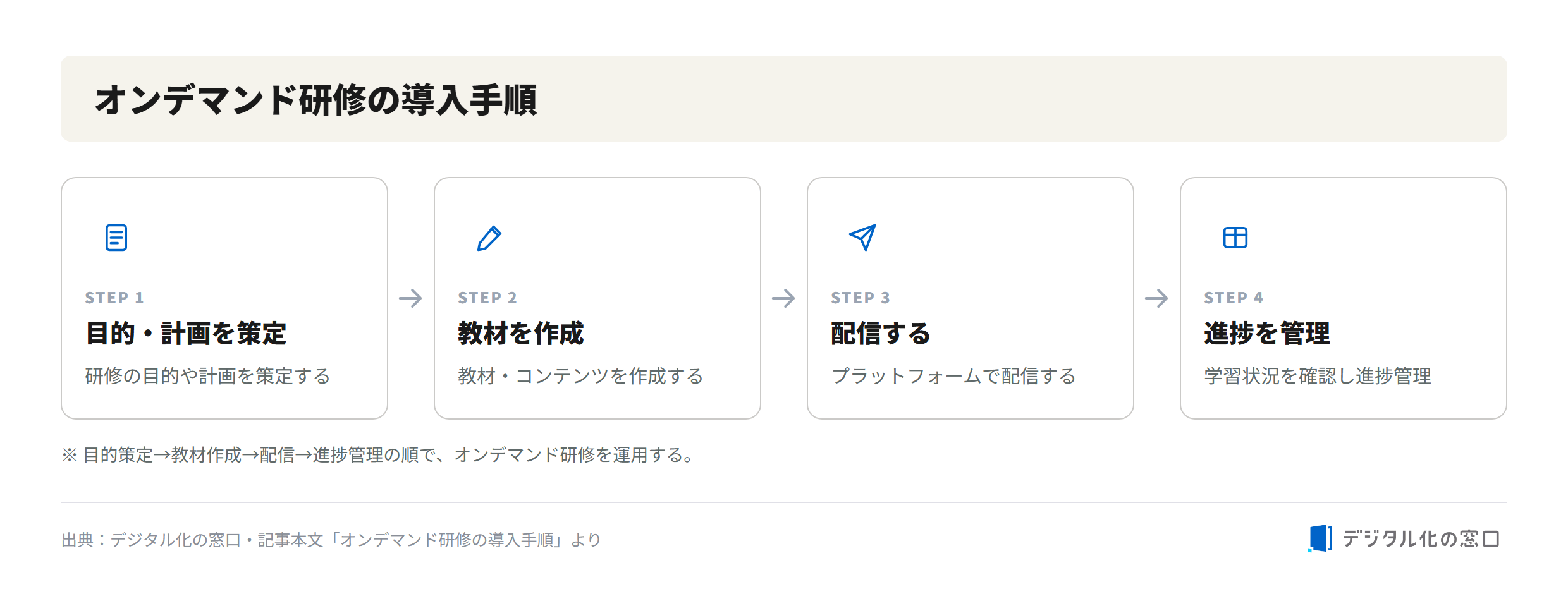Click the pencil icon in Step 2 card
Screen dimensions: 1568x613
pyautogui.click(x=489, y=238)
